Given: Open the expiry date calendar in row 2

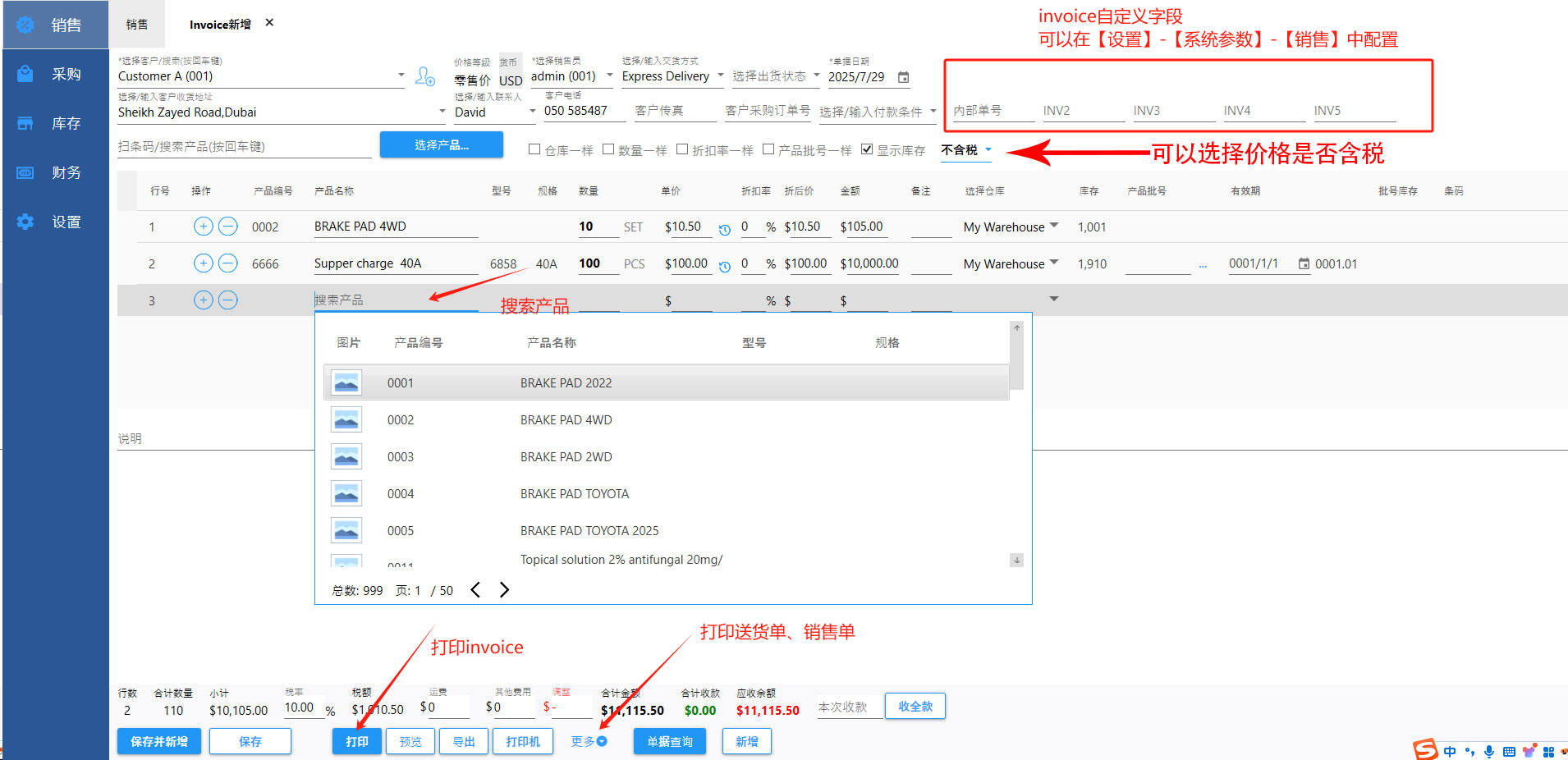Looking at the screenshot, I should coord(1304,263).
